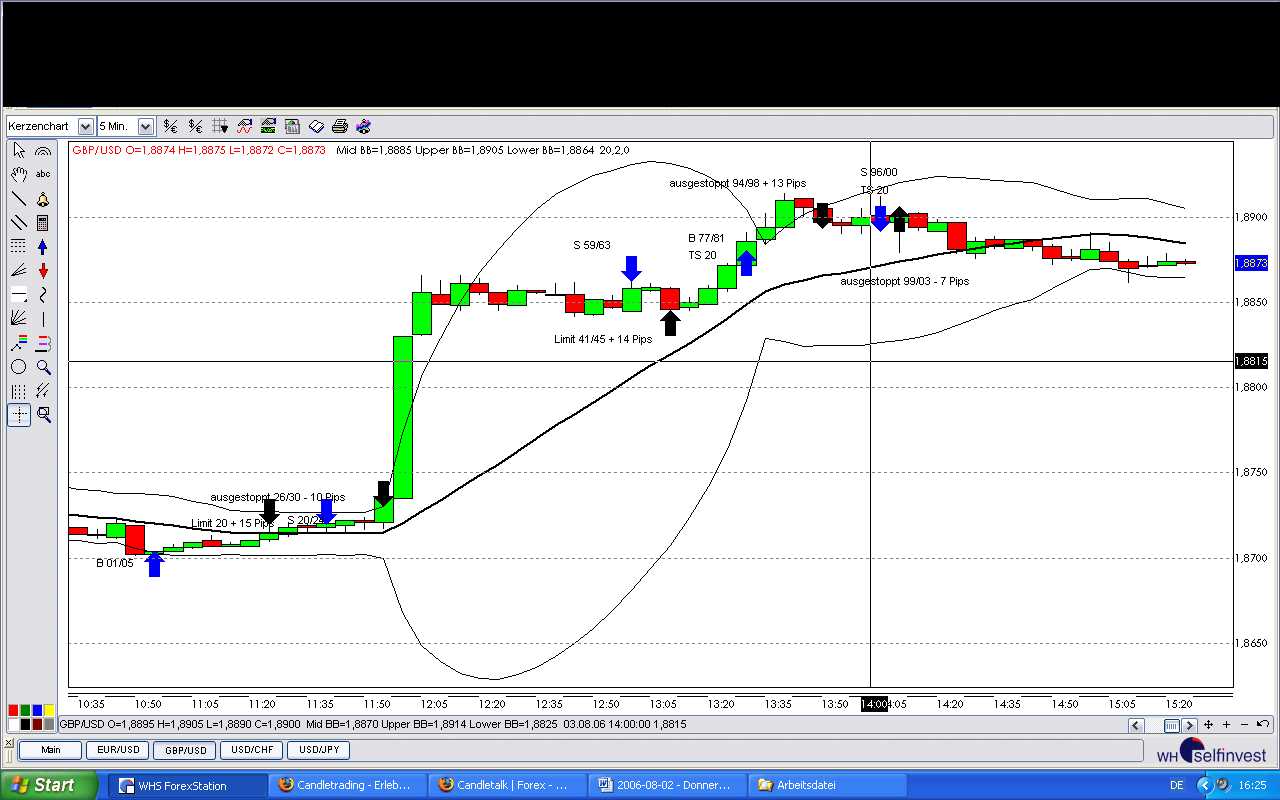1280x800 pixels.
Task: Select the magnifier zoom tool
Action: point(43,367)
